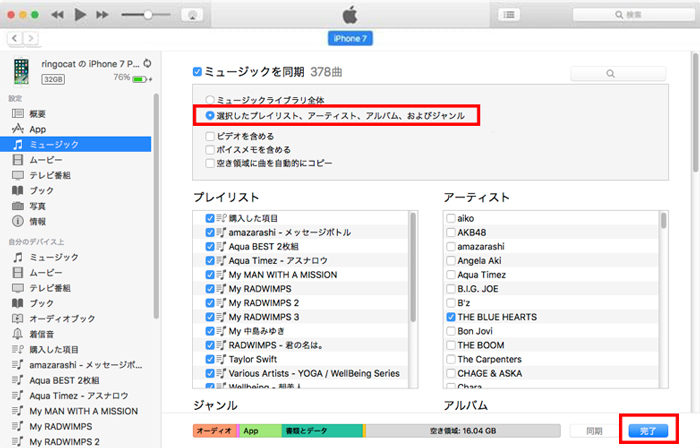Select the iPhone 7 device button
The image size is (700, 448).
point(350,38)
